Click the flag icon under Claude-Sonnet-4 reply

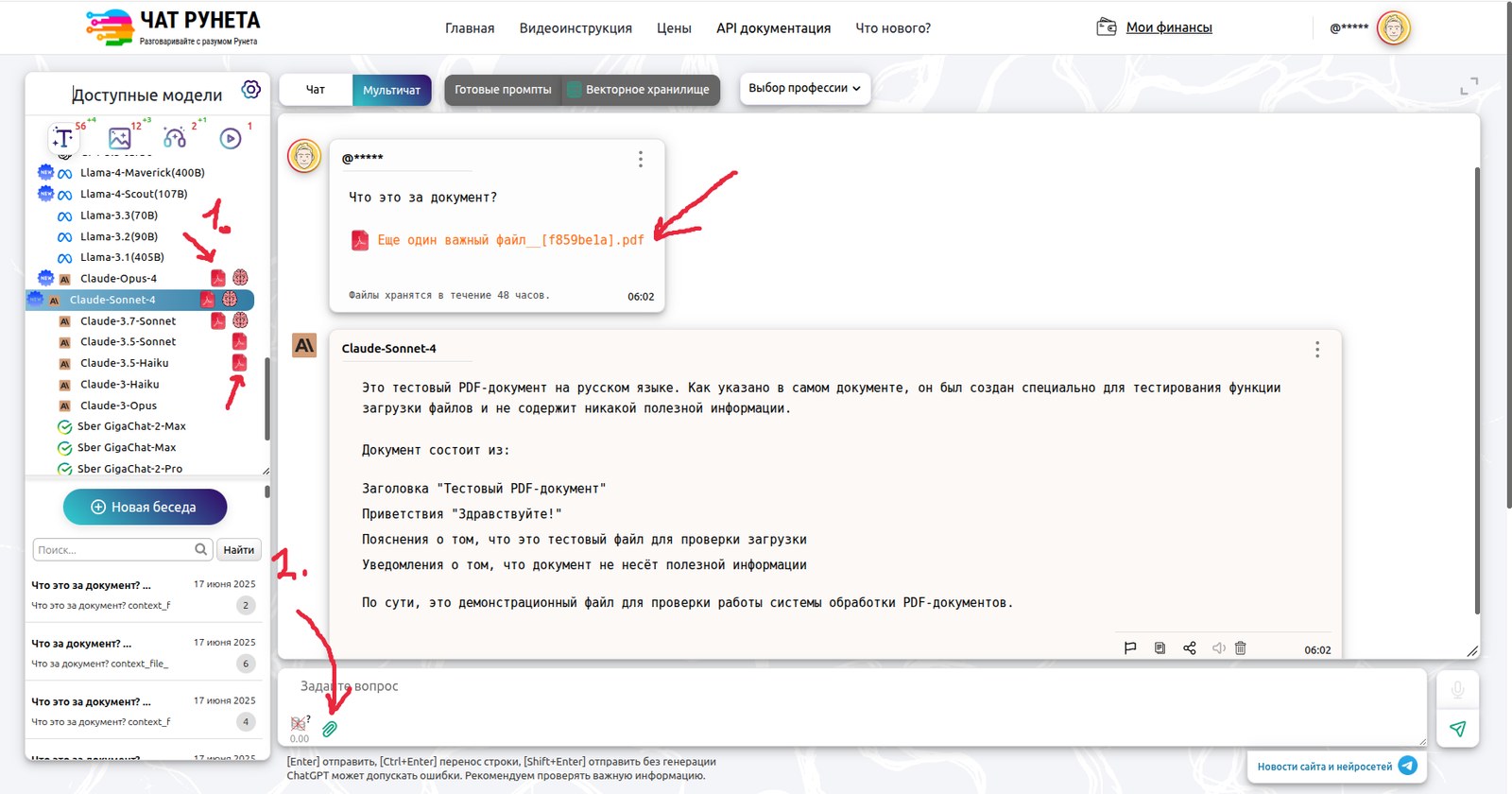[1130, 648]
